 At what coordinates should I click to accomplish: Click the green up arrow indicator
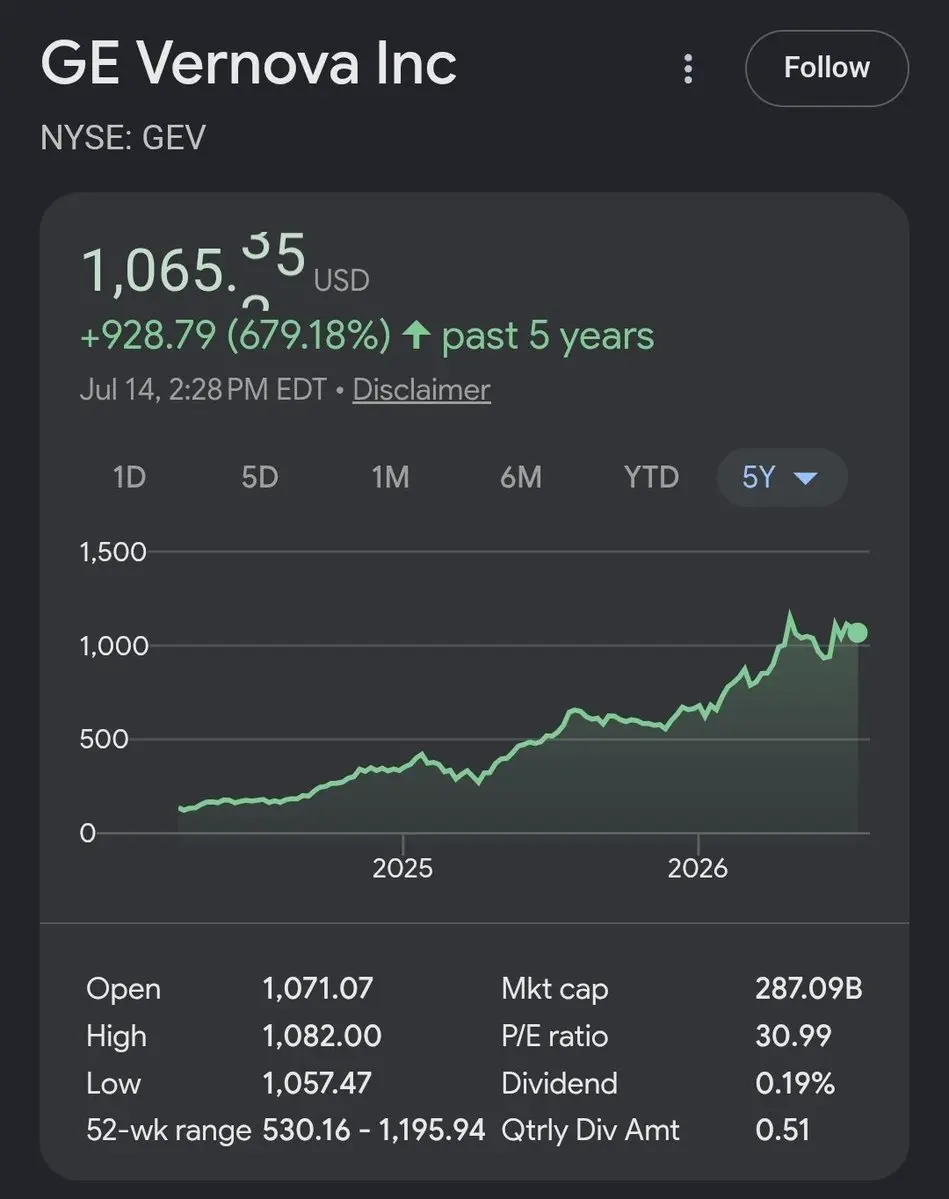[416, 335]
